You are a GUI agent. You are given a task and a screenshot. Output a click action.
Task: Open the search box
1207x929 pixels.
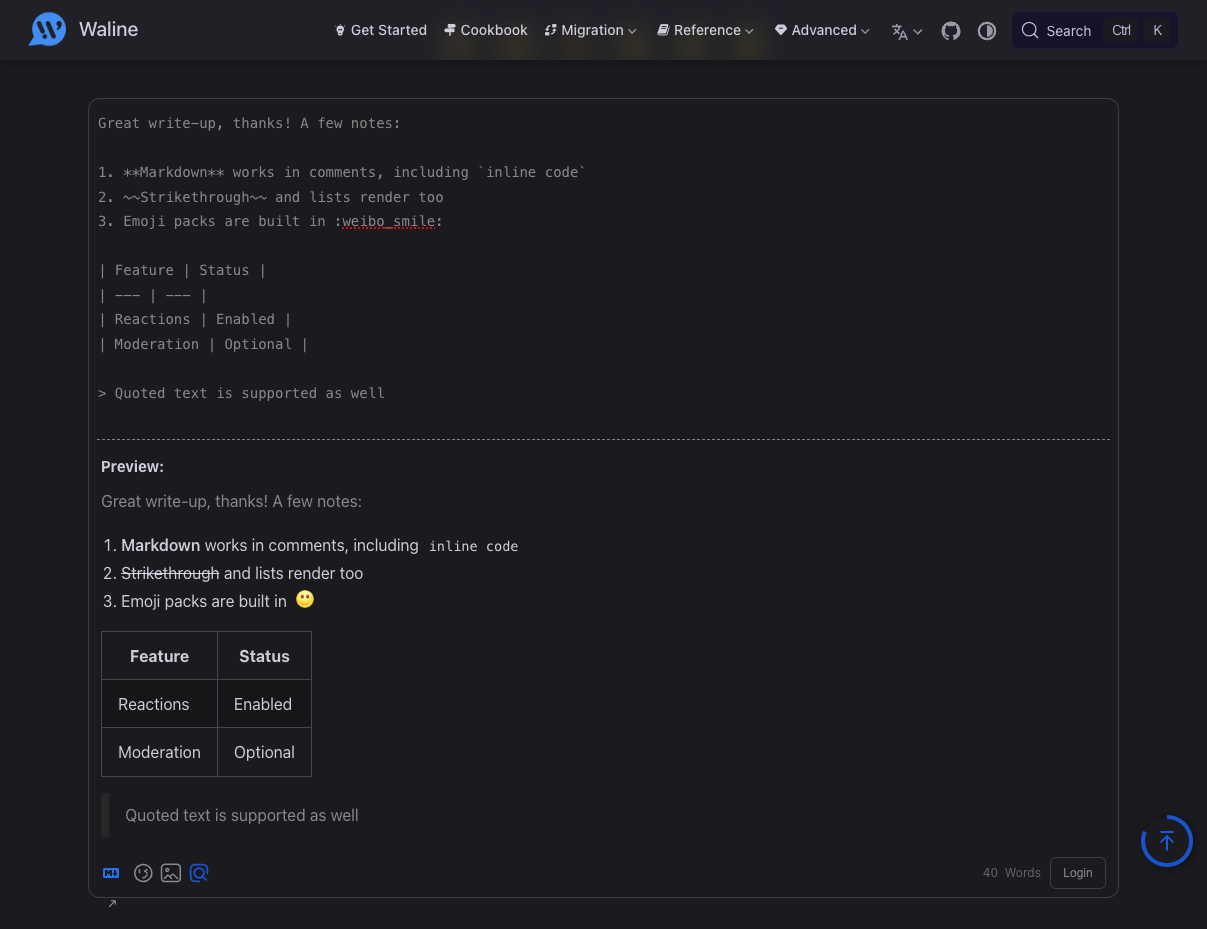1095,30
